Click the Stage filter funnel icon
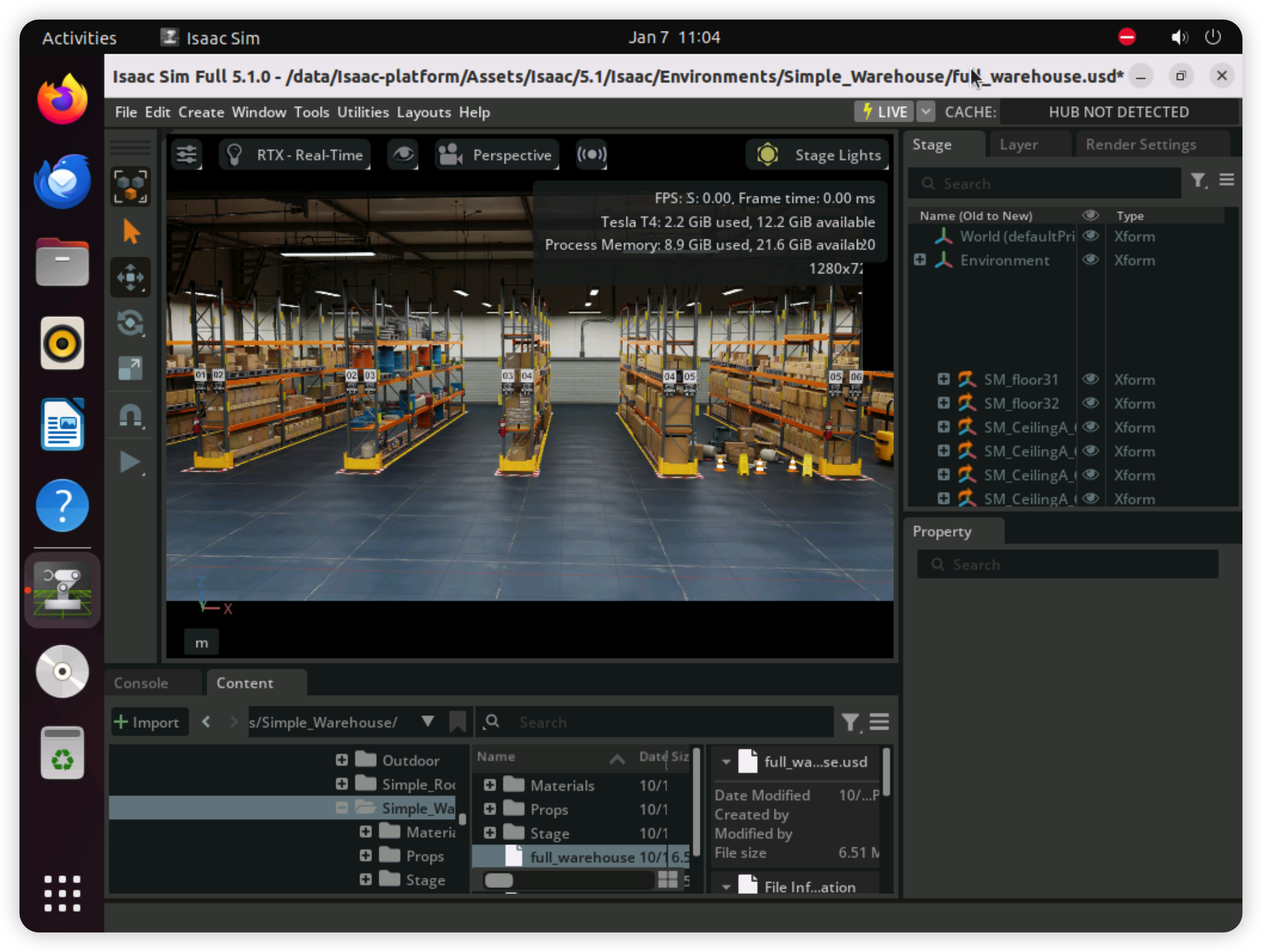 tap(1198, 181)
